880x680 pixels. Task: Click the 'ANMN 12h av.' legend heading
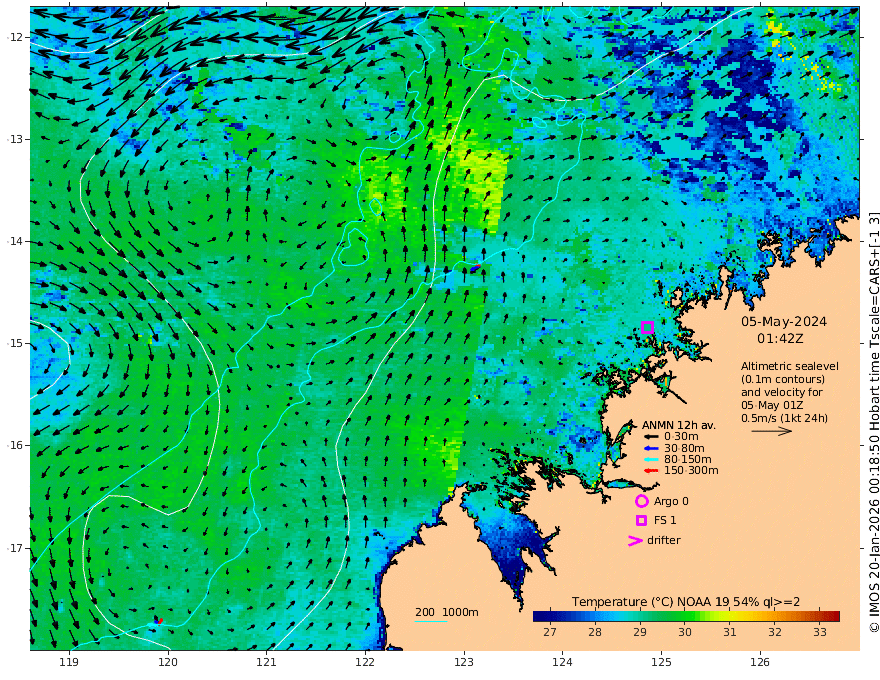(679, 425)
